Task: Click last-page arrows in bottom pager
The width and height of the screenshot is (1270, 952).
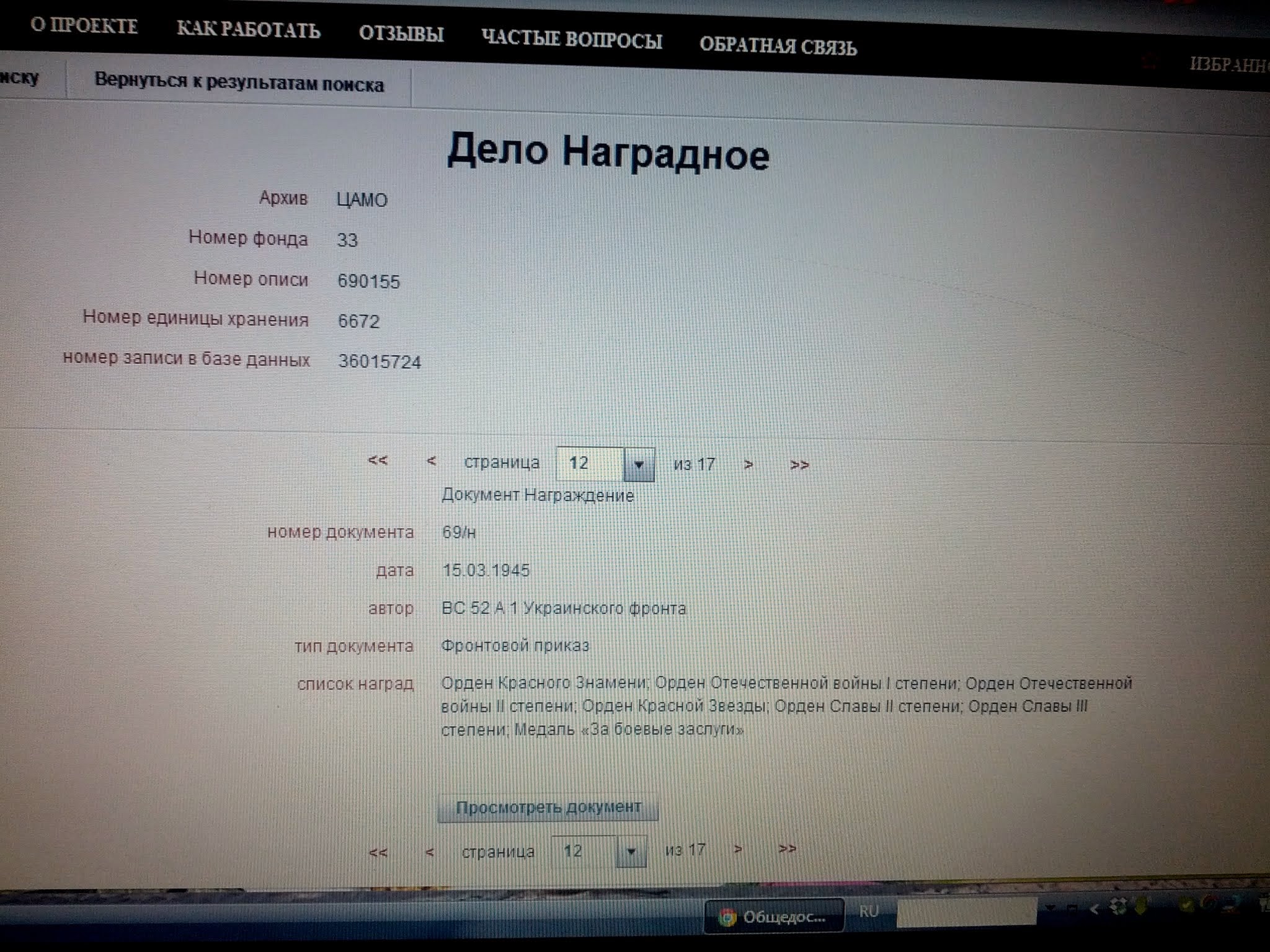Action: [x=788, y=848]
